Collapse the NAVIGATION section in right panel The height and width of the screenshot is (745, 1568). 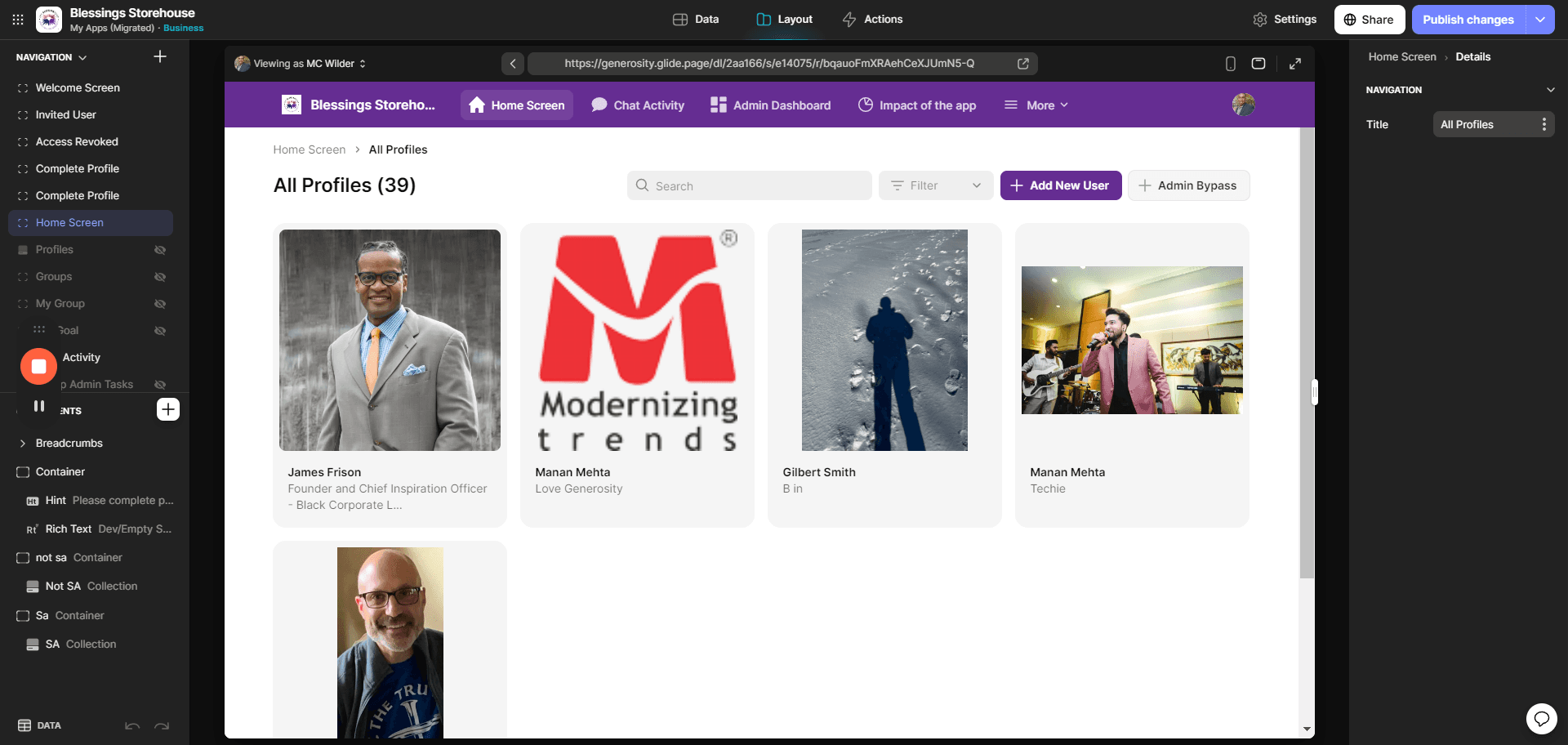[x=1550, y=90]
